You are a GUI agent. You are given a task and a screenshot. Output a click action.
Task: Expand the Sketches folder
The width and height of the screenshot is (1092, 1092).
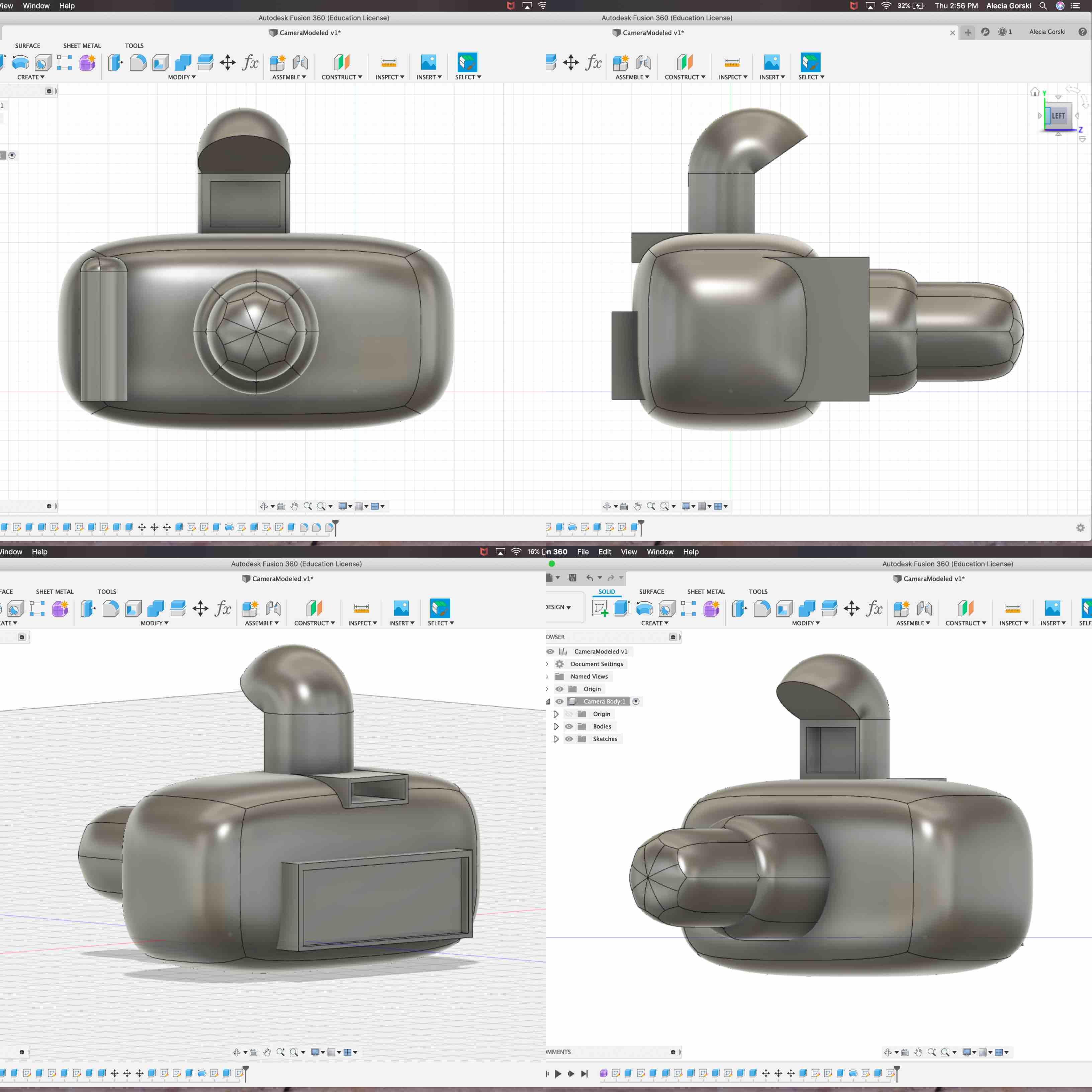click(x=556, y=739)
